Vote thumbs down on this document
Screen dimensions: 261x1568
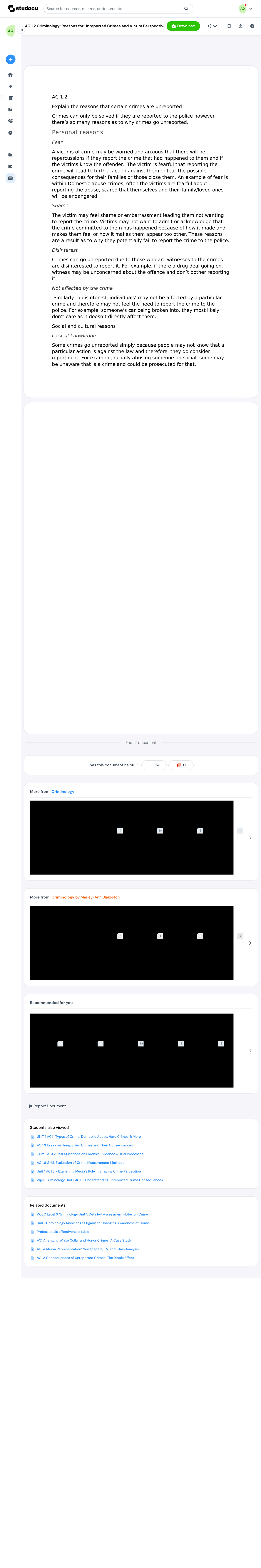coord(181,765)
